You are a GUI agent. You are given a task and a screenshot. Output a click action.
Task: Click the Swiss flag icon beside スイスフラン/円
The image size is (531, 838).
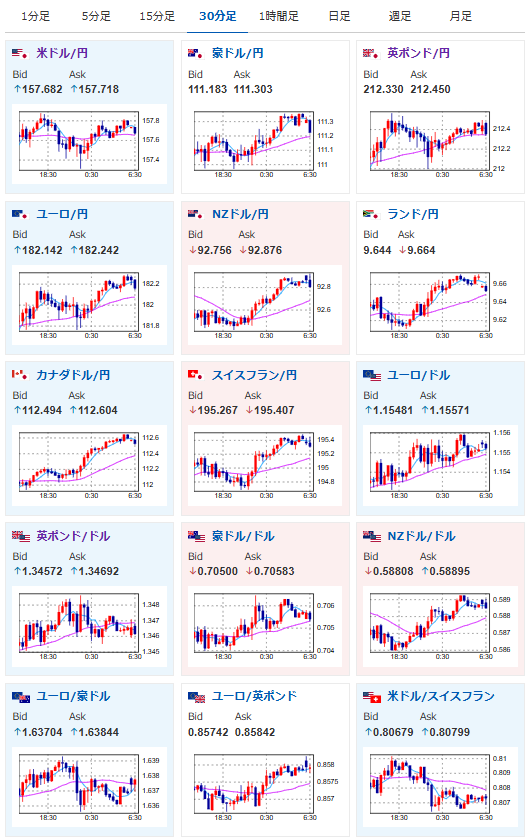pyautogui.click(x=196, y=375)
